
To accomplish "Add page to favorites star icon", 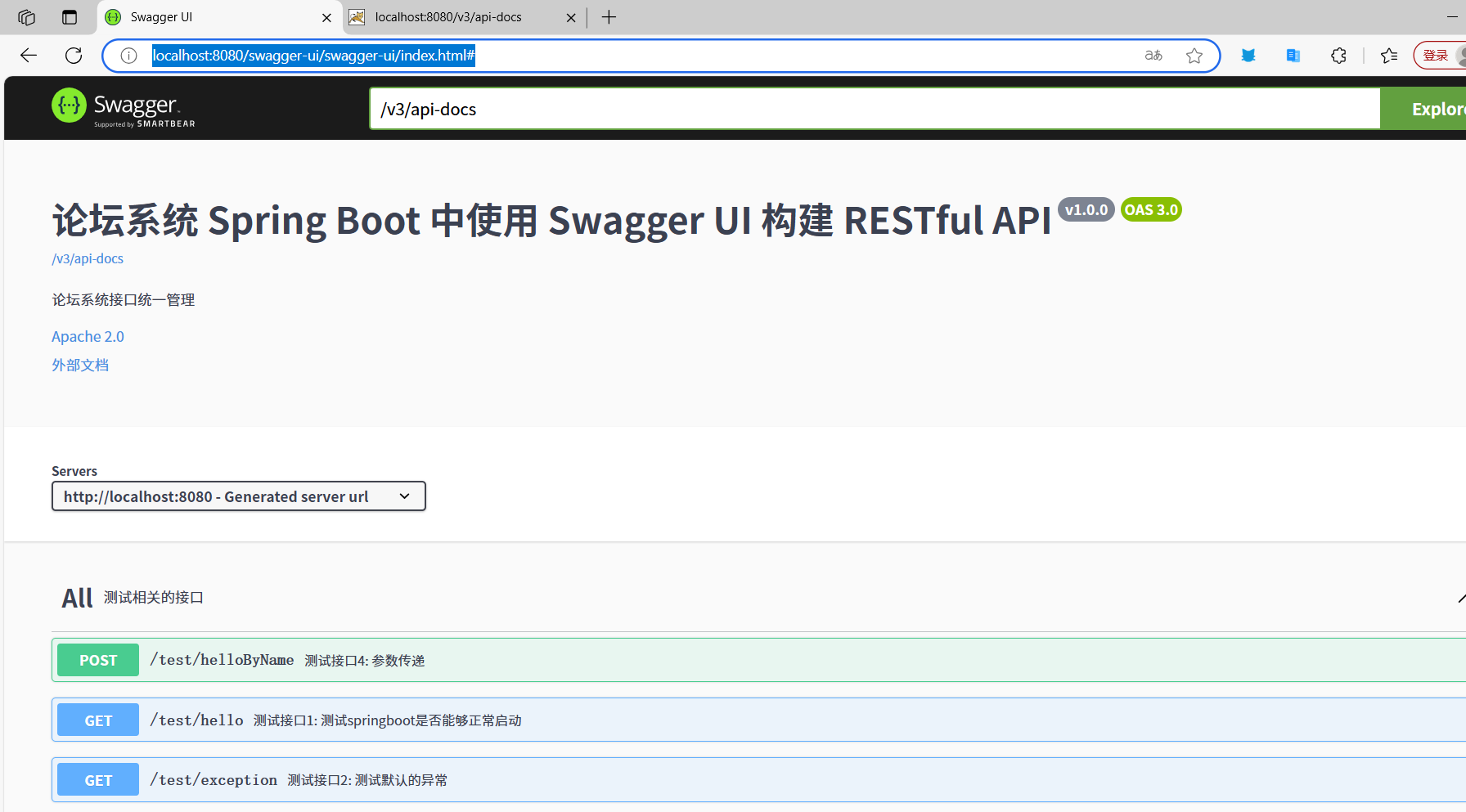I will tap(1194, 56).
